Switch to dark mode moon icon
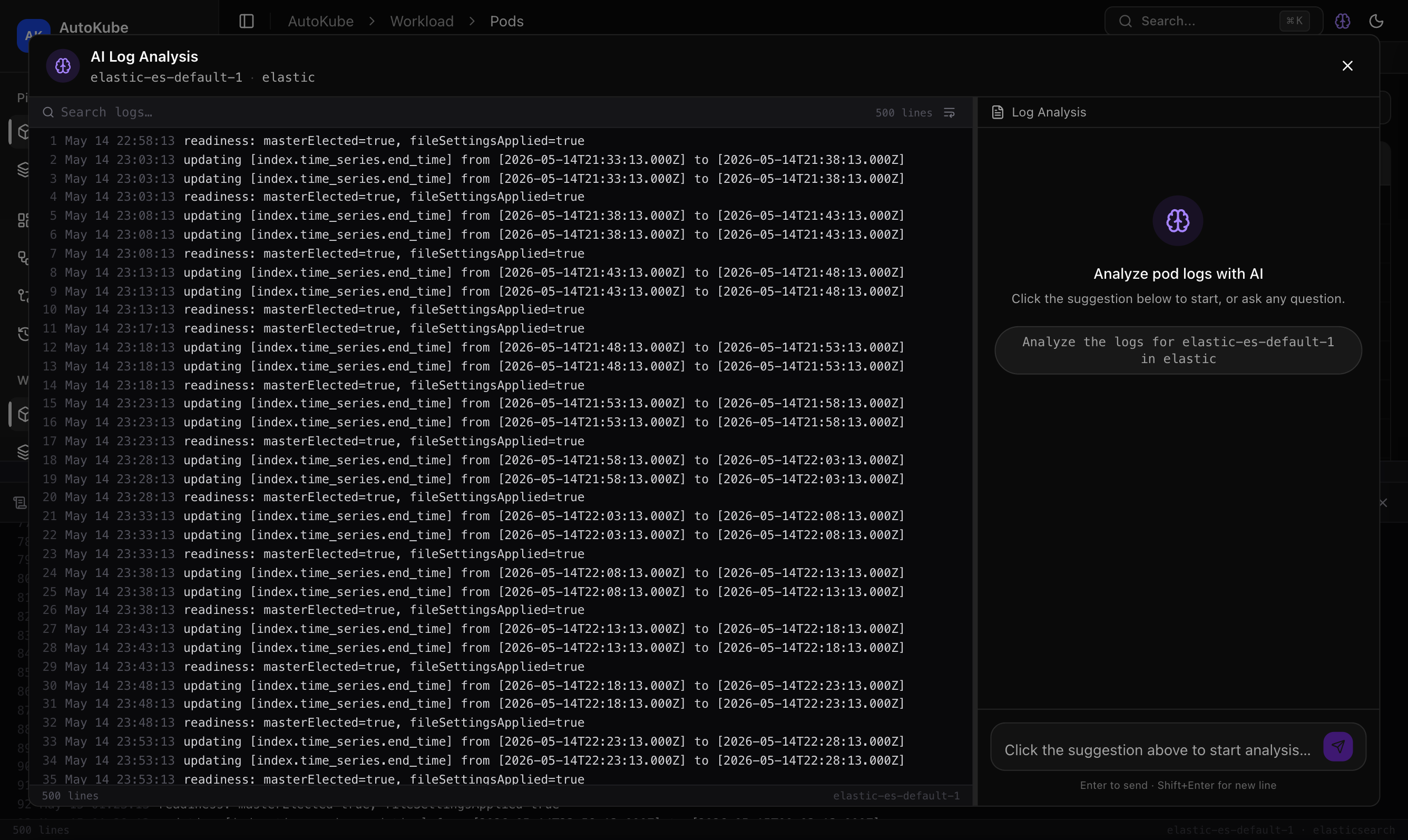 tap(1376, 22)
